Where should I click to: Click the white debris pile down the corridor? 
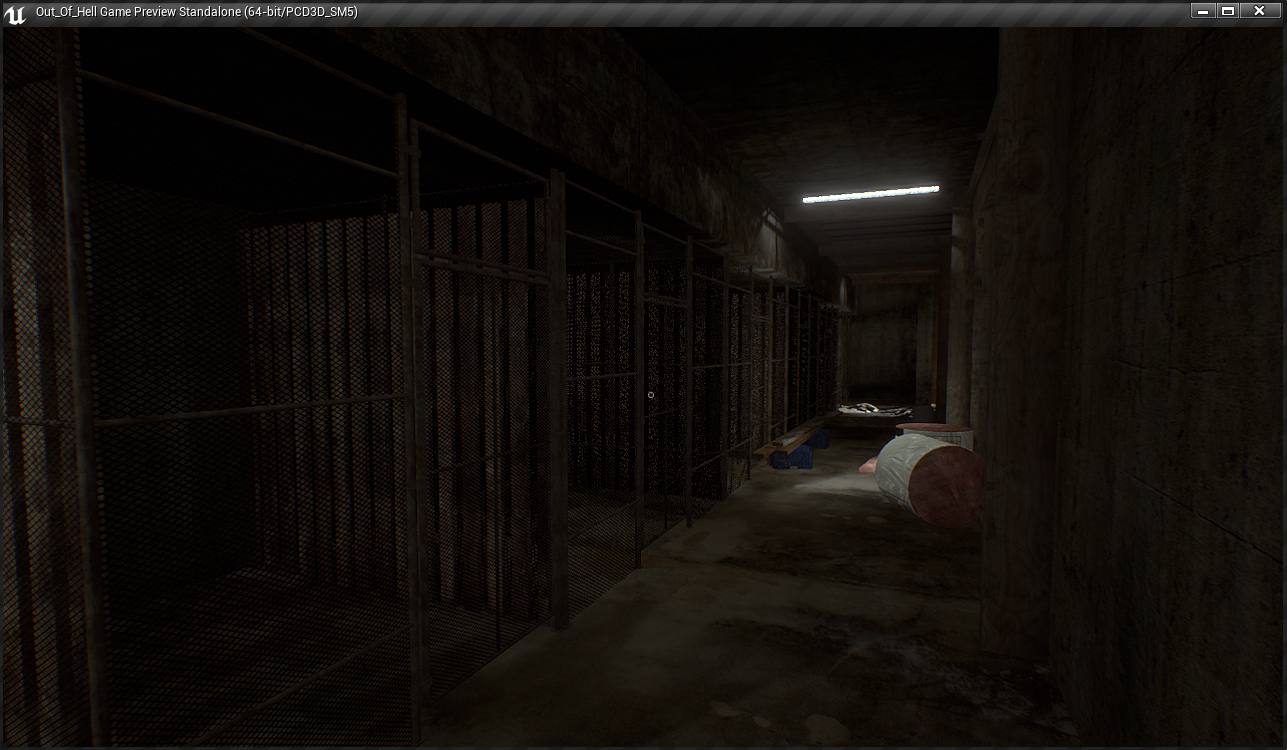(x=873, y=408)
